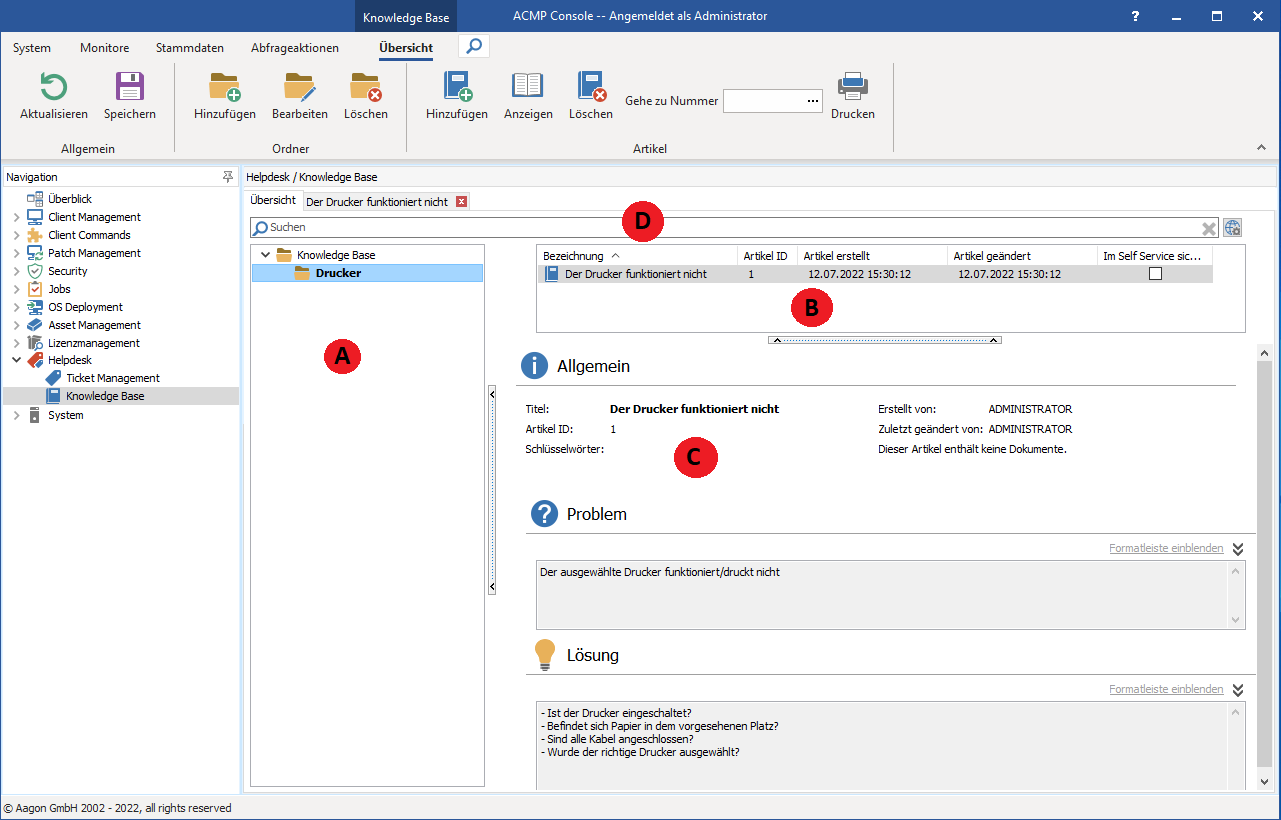This screenshot has width=1281, height=820.
Task: Add a new article with Artikel Hinzufügen
Action: point(457,87)
